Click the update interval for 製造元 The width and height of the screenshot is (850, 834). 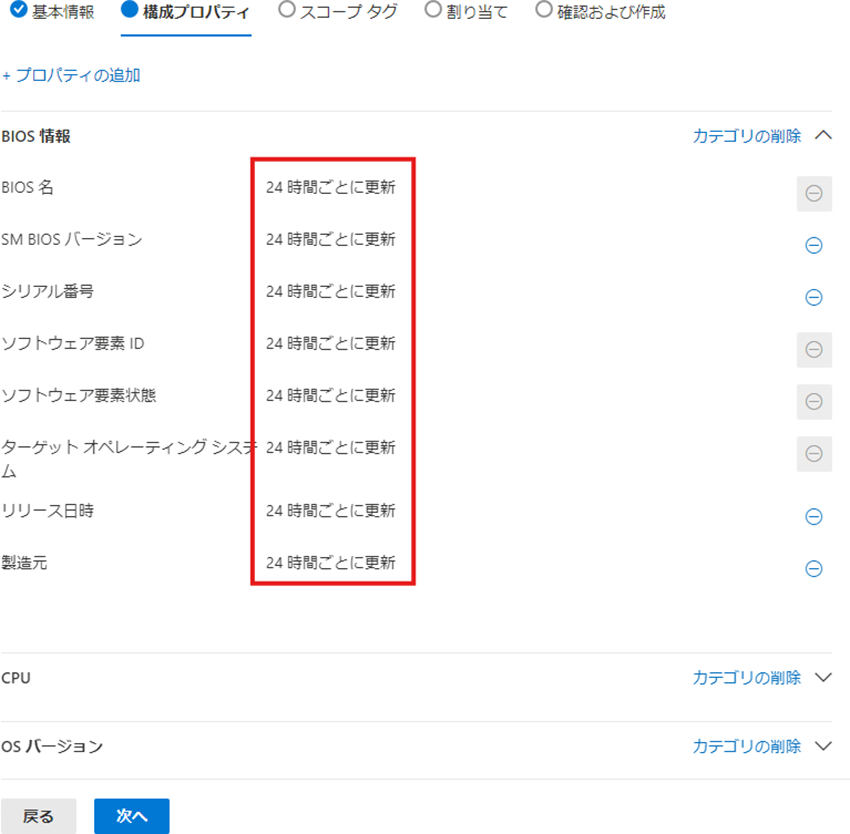coord(331,562)
